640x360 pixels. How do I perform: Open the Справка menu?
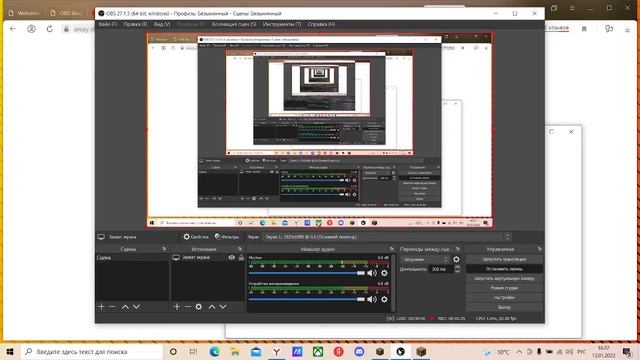321,24
